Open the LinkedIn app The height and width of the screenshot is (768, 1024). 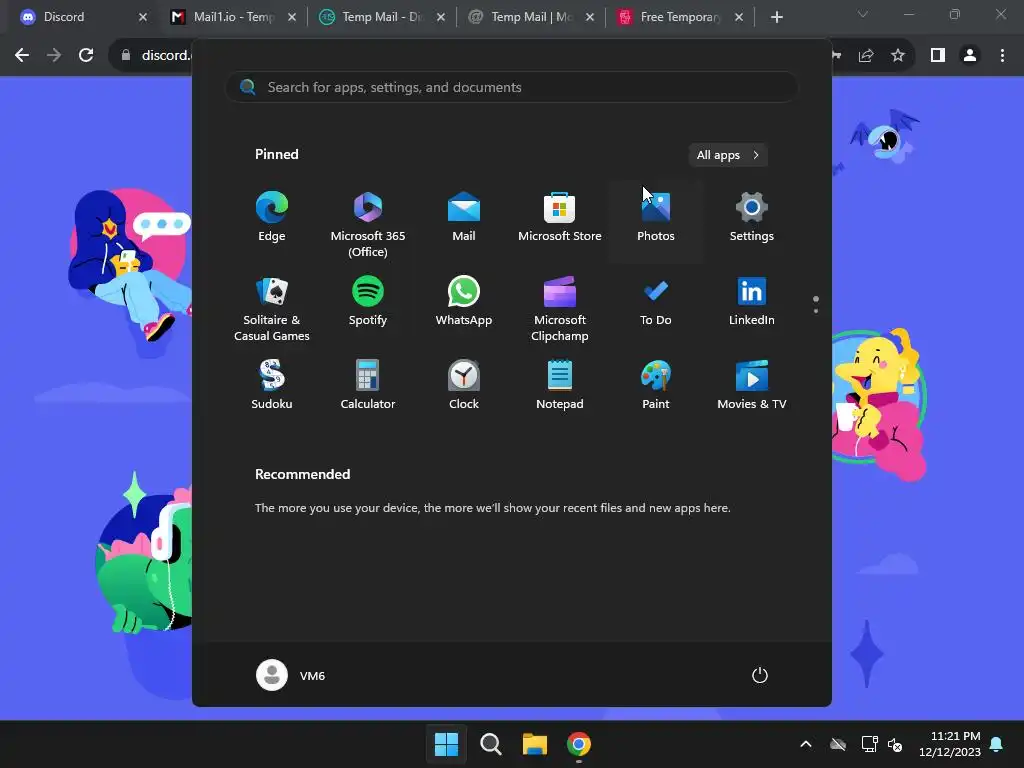click(x=752, y=302)
